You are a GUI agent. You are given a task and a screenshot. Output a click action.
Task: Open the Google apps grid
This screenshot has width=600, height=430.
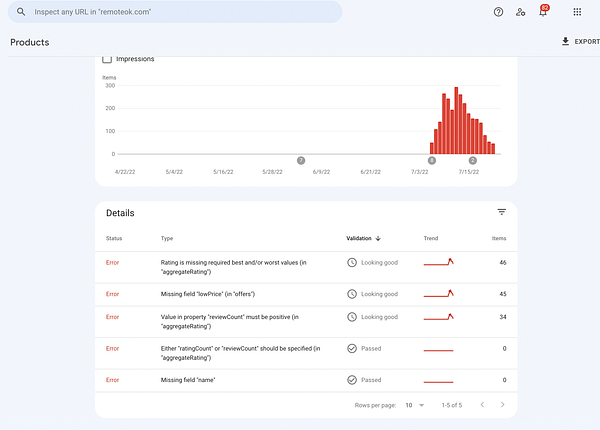(577, 12)
